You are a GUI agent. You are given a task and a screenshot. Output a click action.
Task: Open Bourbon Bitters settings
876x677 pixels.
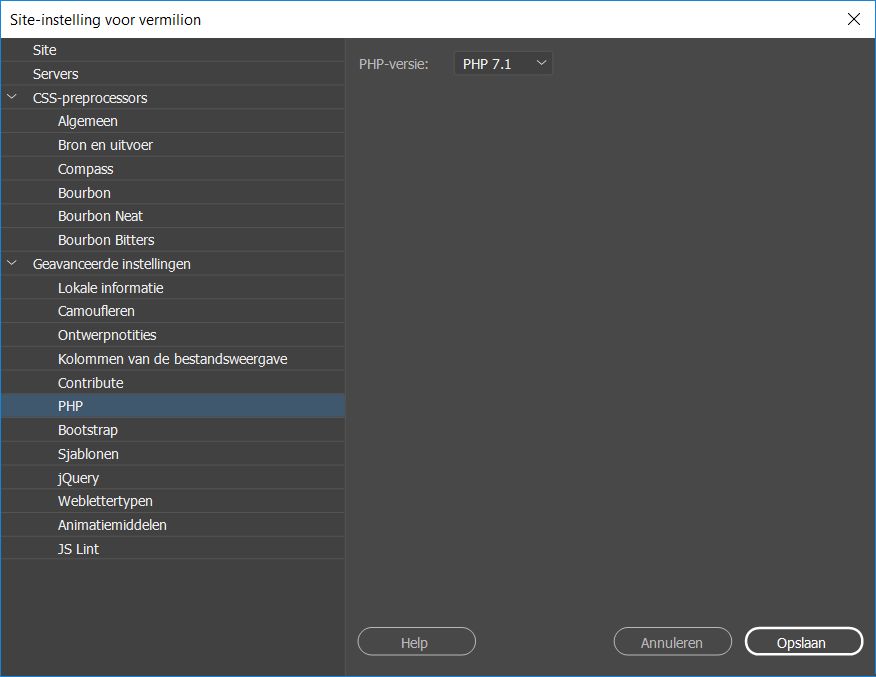tap(173, 240)
